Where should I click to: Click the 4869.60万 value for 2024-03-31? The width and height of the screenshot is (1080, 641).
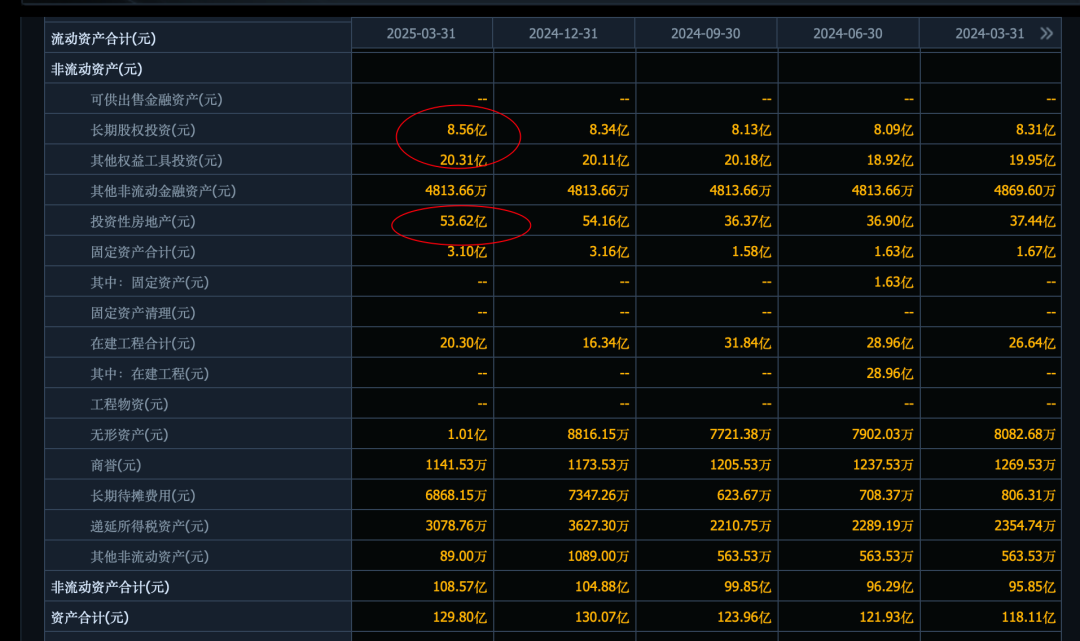click(1024, 190)
